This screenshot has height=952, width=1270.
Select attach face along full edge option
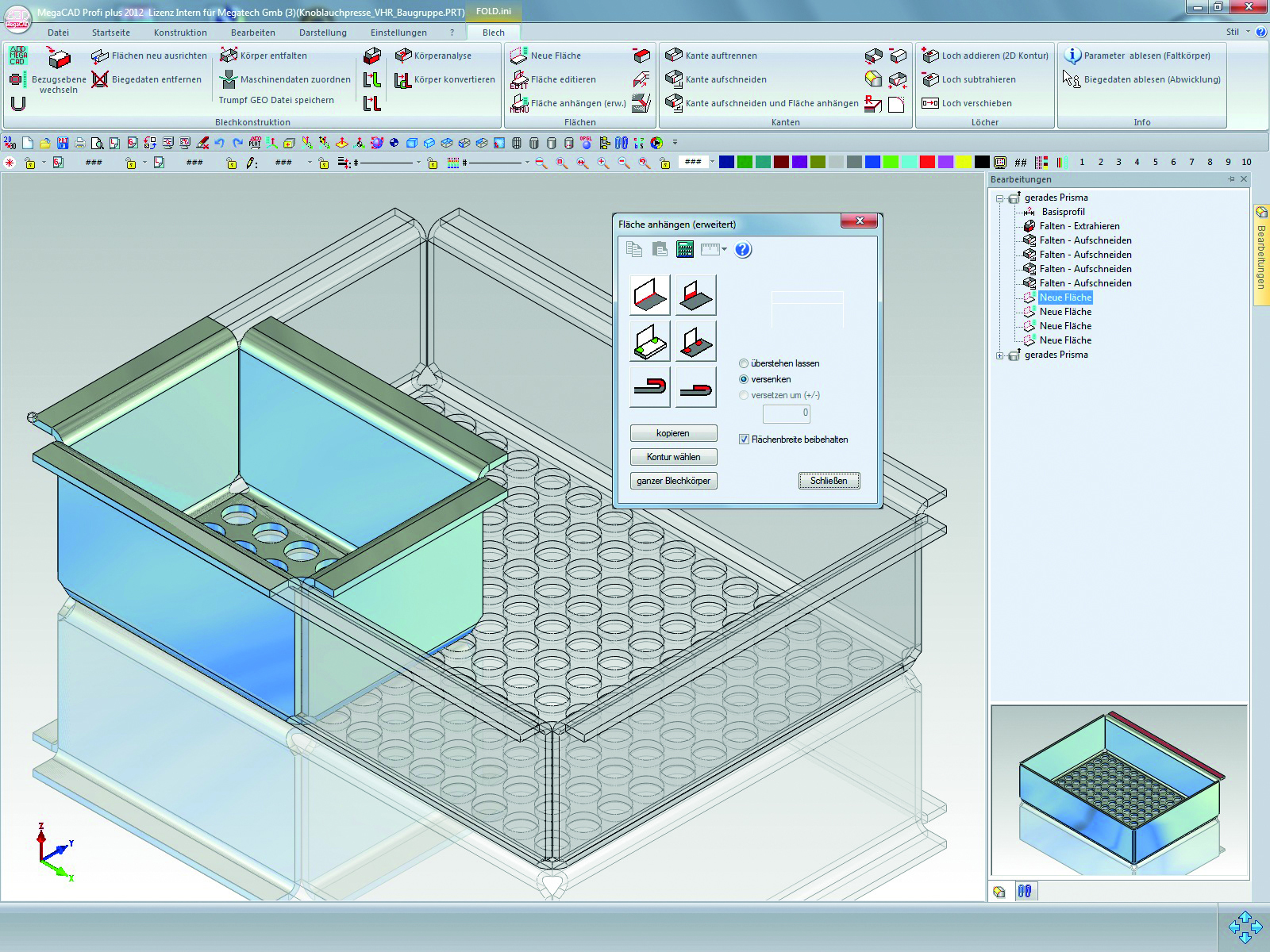[650, 295]
